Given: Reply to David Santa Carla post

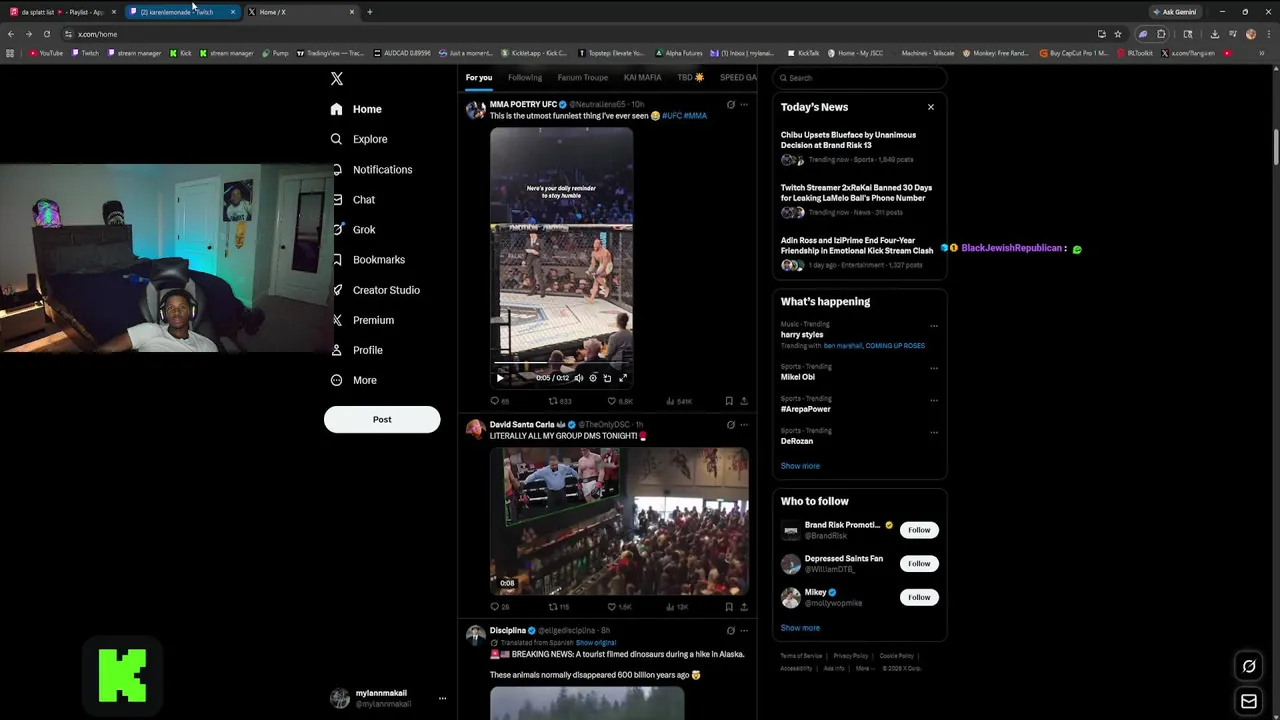Looking at the screenshot, I should point(498,607).
